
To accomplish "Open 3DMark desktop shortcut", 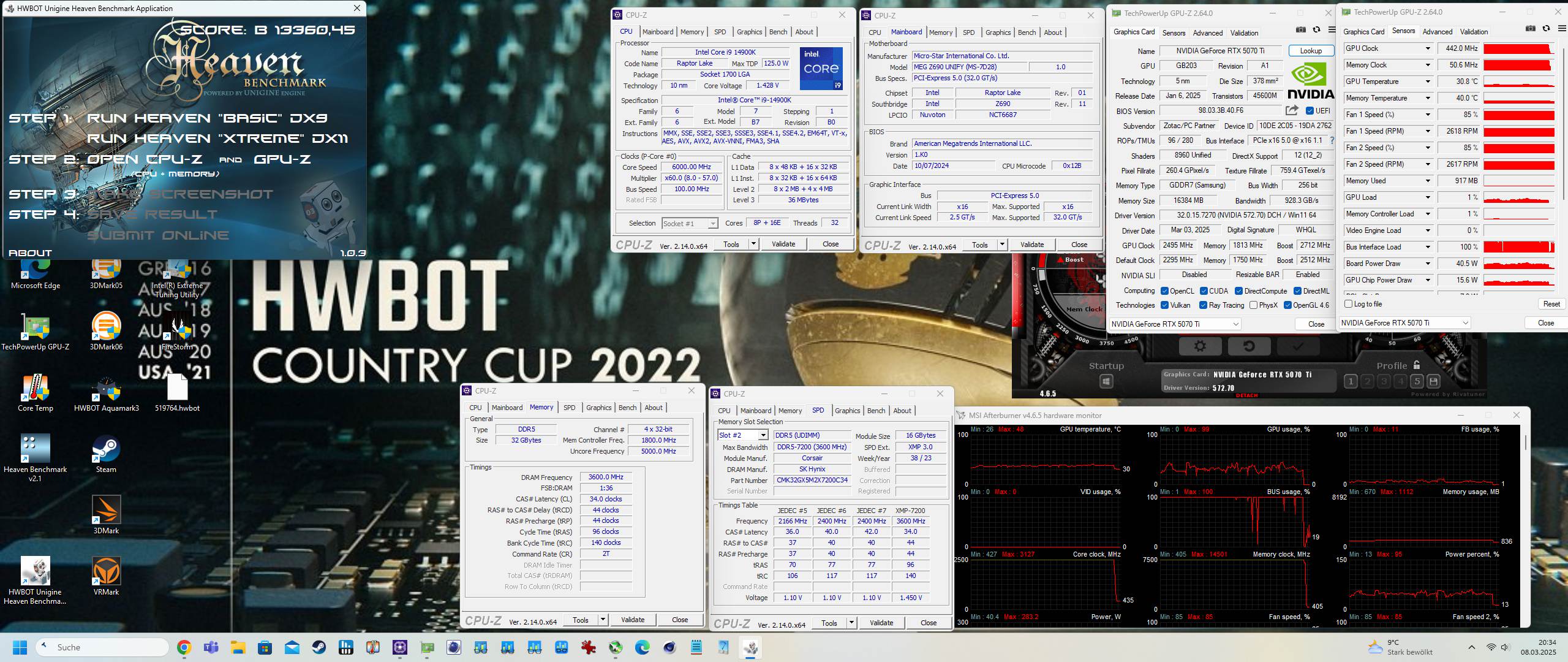I will coord(106,515).
